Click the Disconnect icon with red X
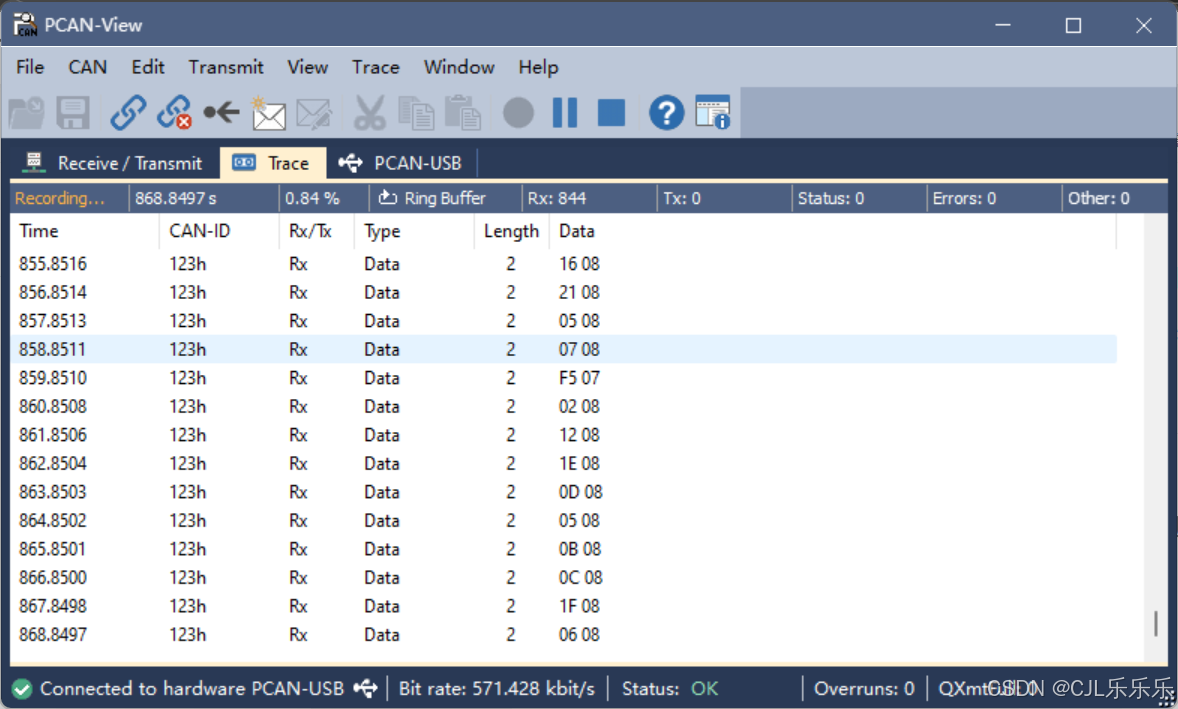 coord(174,113)
